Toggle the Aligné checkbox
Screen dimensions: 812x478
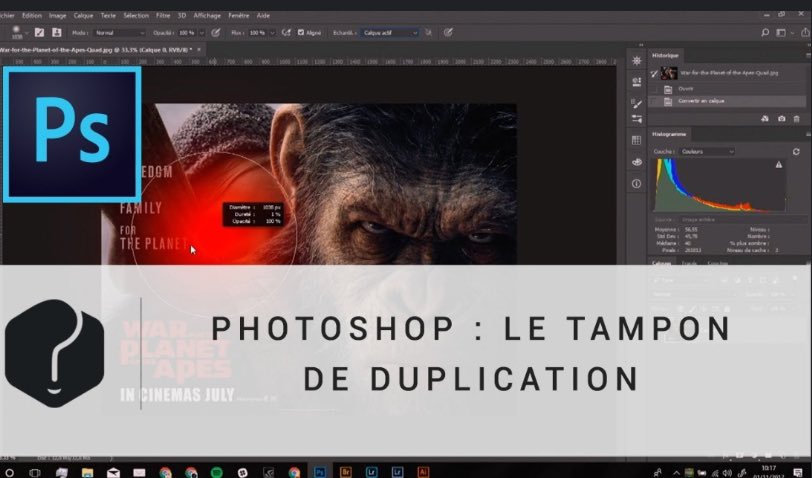(x=301, y=33)
